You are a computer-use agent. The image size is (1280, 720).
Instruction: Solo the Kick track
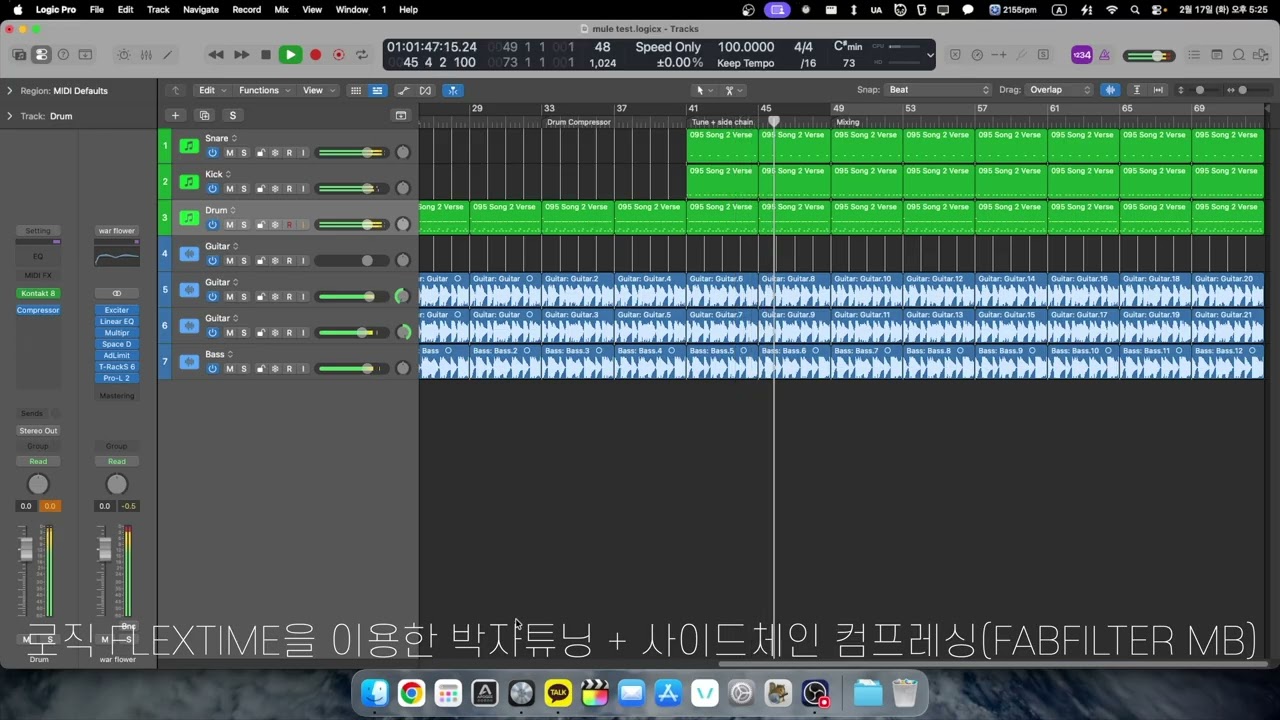tap(243, 188)
